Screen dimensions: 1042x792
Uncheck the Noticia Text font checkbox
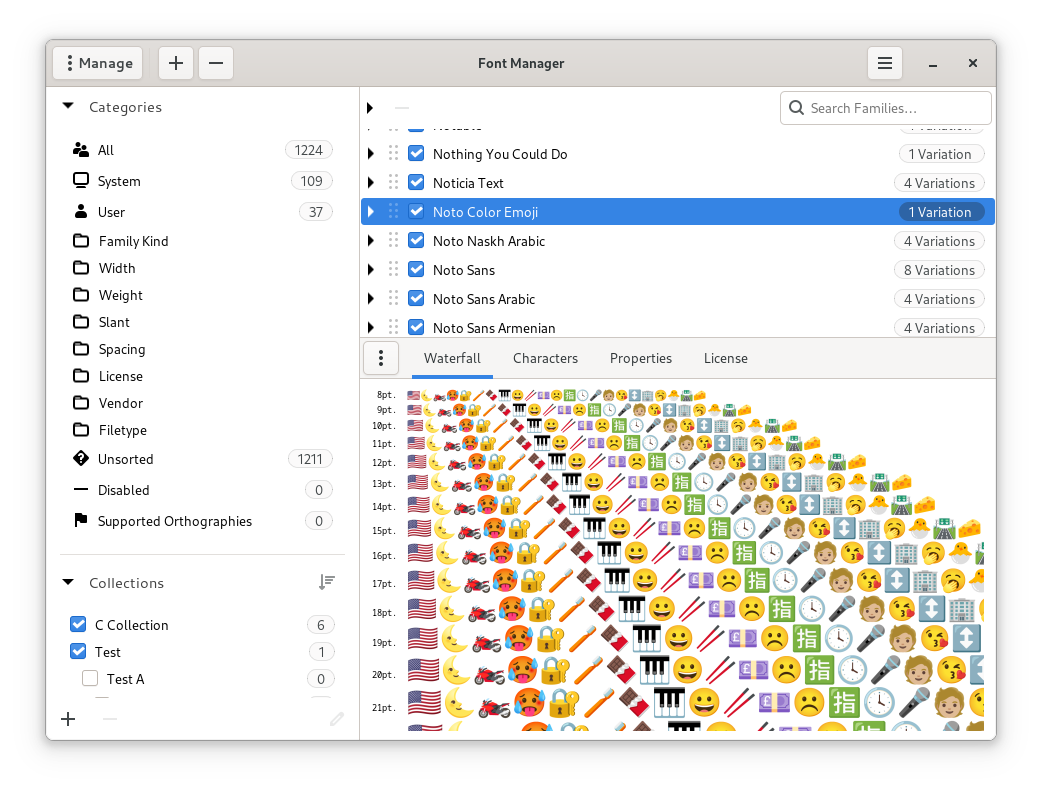pos(416,182)
